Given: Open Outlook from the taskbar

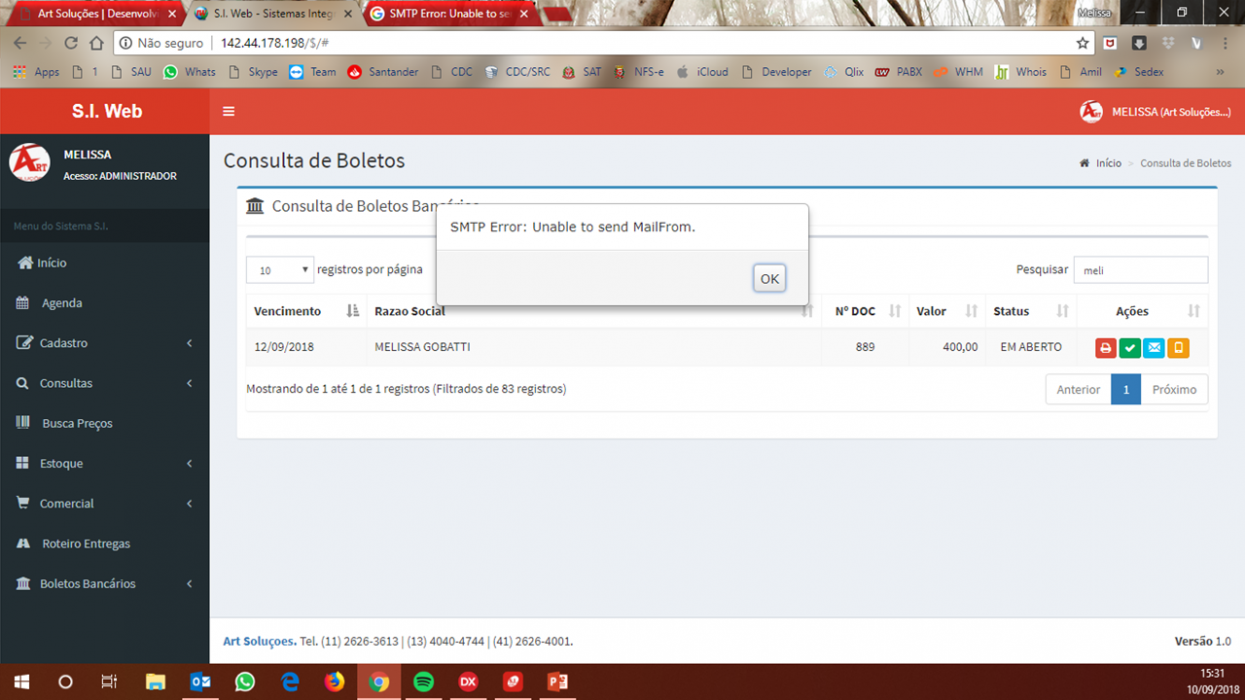Looking at the screenshot, I should click(x=200, y=682).
